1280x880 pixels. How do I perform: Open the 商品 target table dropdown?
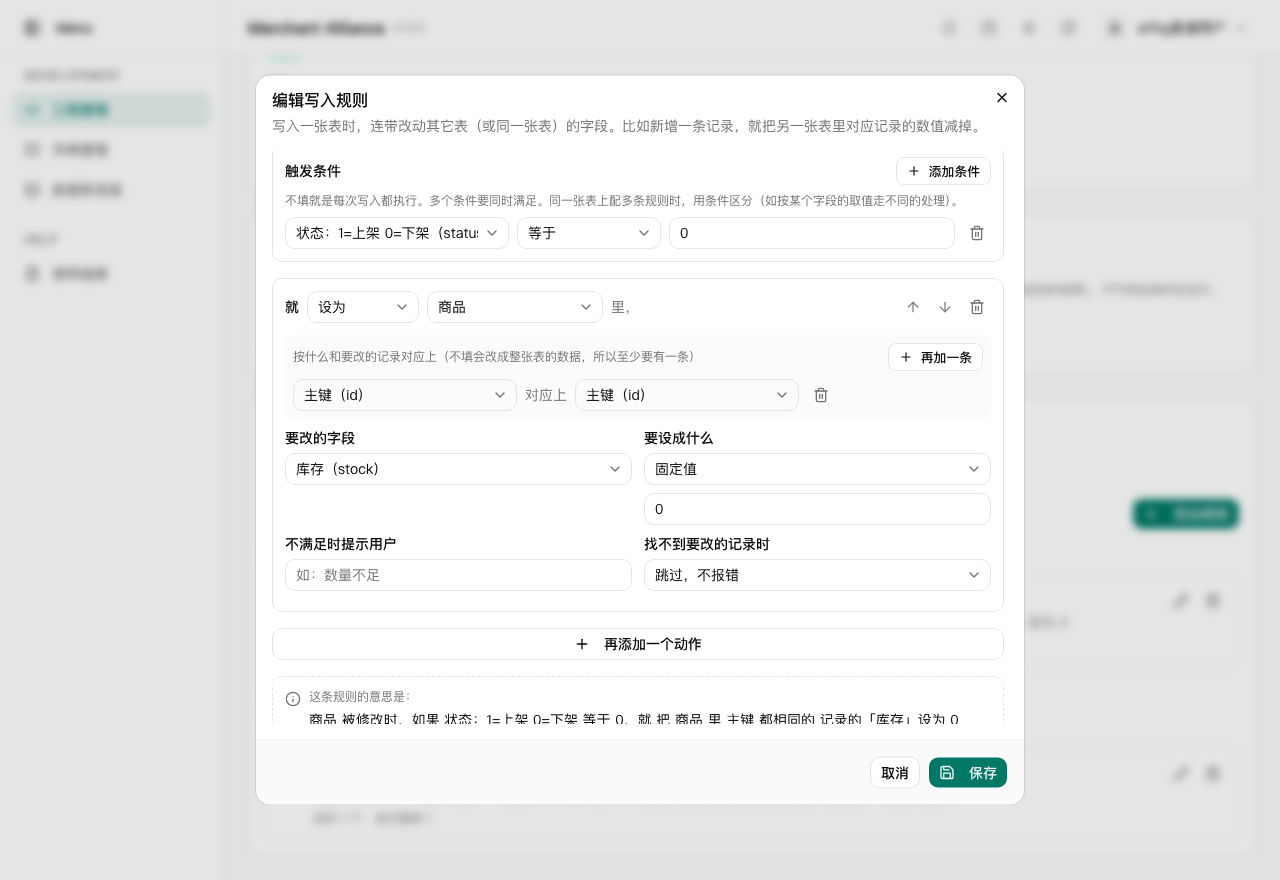pyautogui.click(x=515, y=307)
